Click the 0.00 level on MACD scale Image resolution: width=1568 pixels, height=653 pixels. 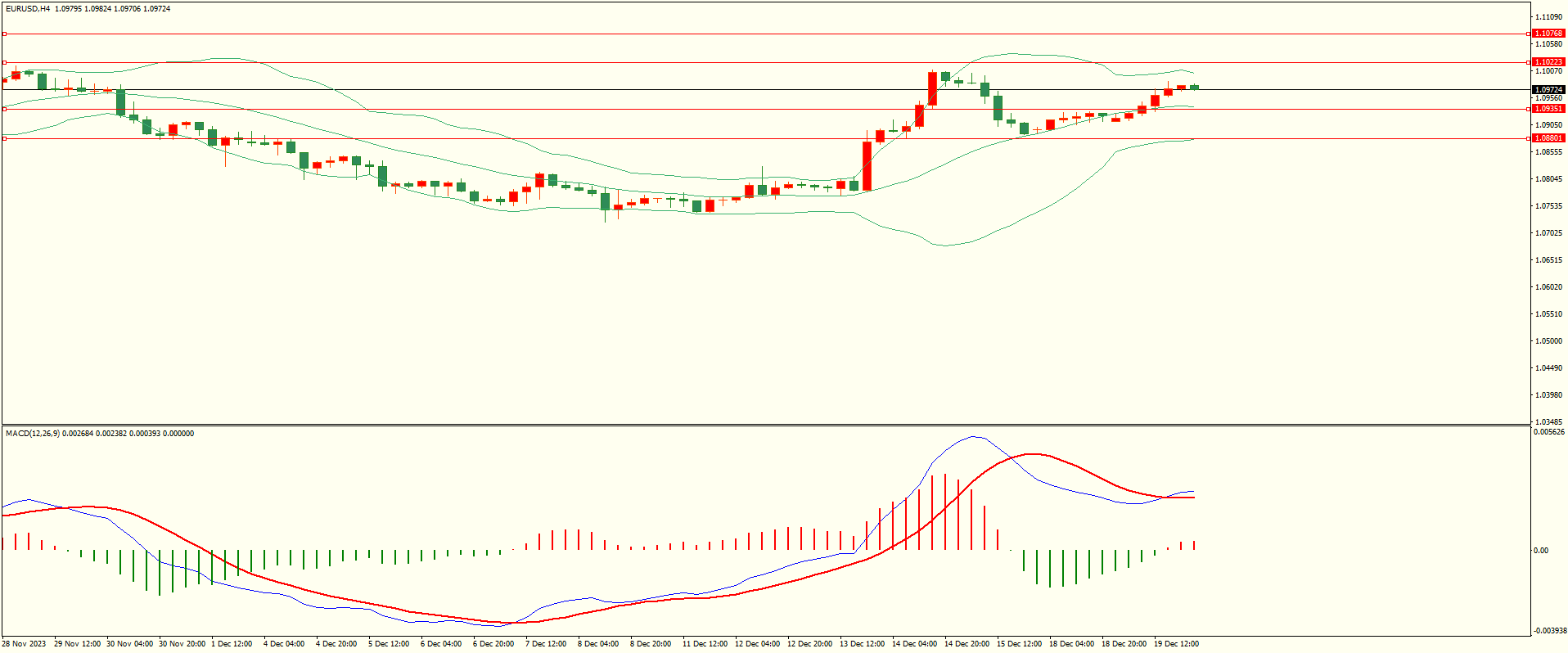click(1541, 551)
